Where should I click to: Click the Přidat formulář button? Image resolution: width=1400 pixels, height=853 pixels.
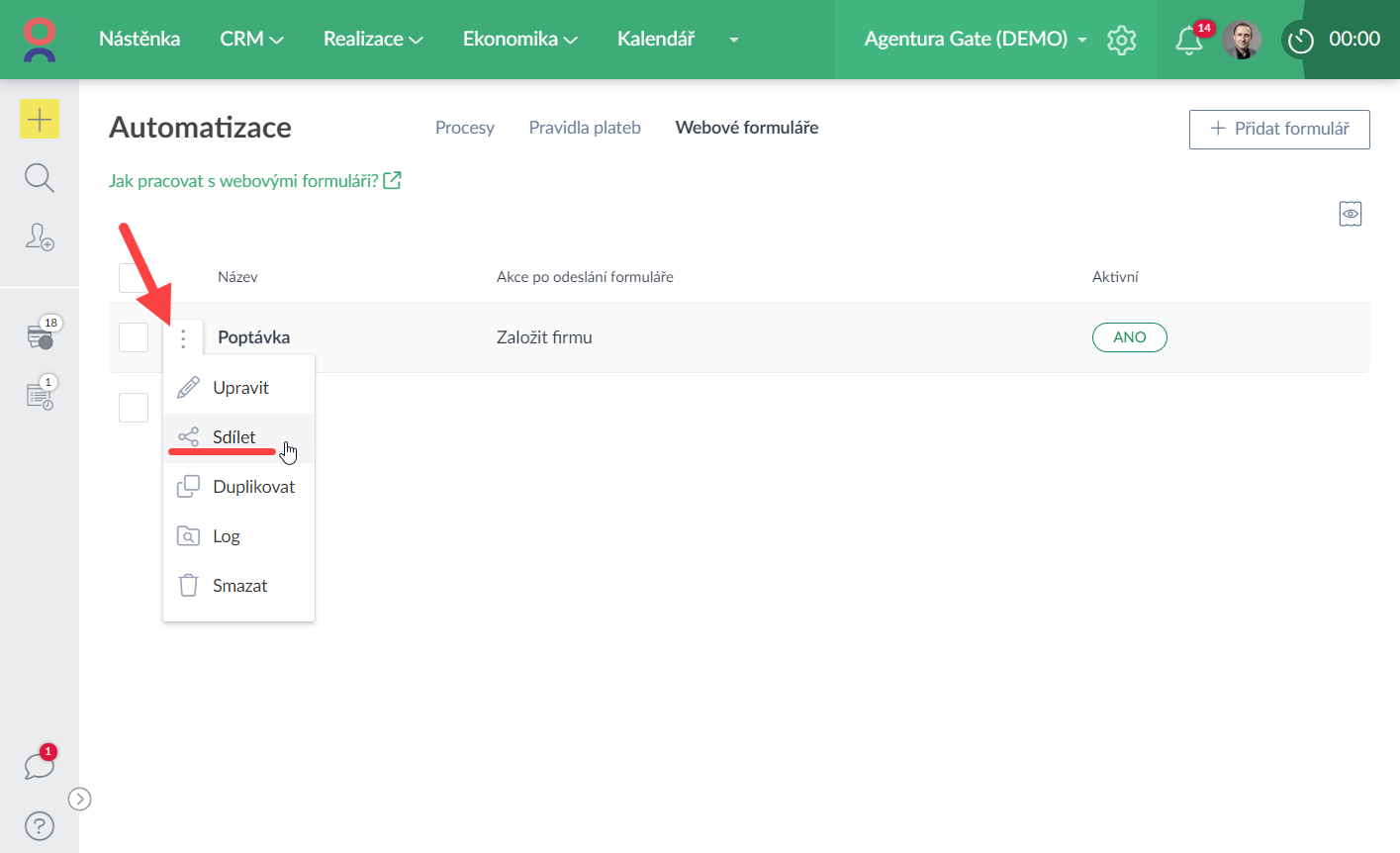[x=1278, y=129]
